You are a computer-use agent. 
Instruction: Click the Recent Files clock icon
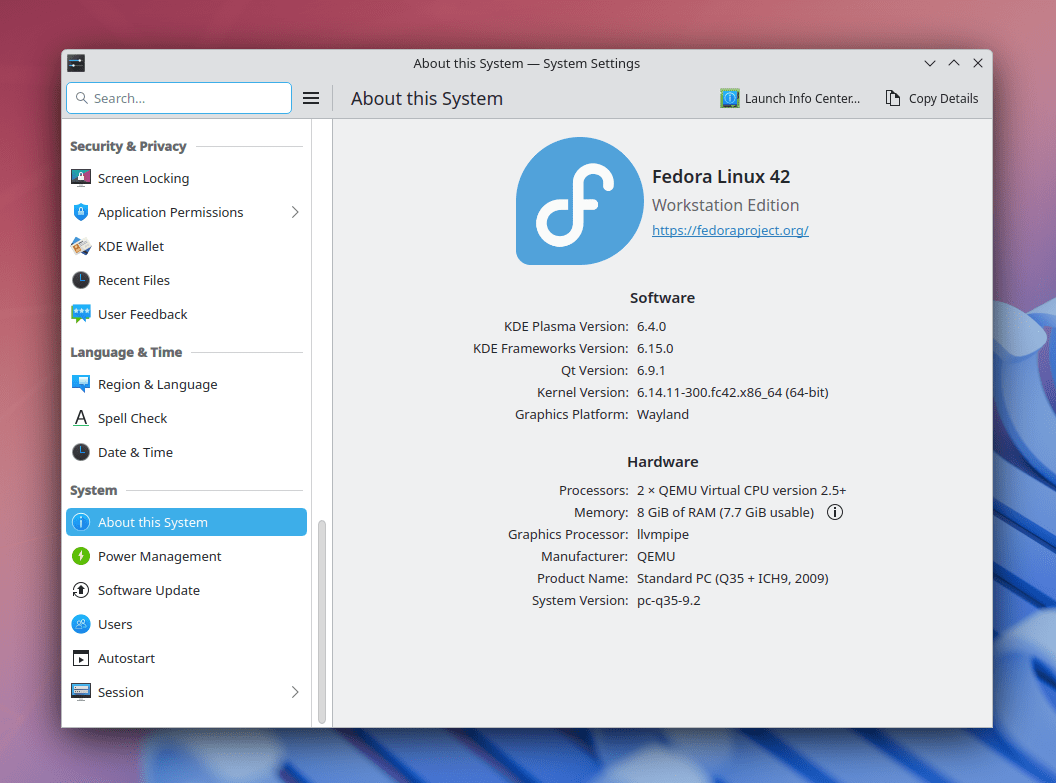(x=81, y=280)
